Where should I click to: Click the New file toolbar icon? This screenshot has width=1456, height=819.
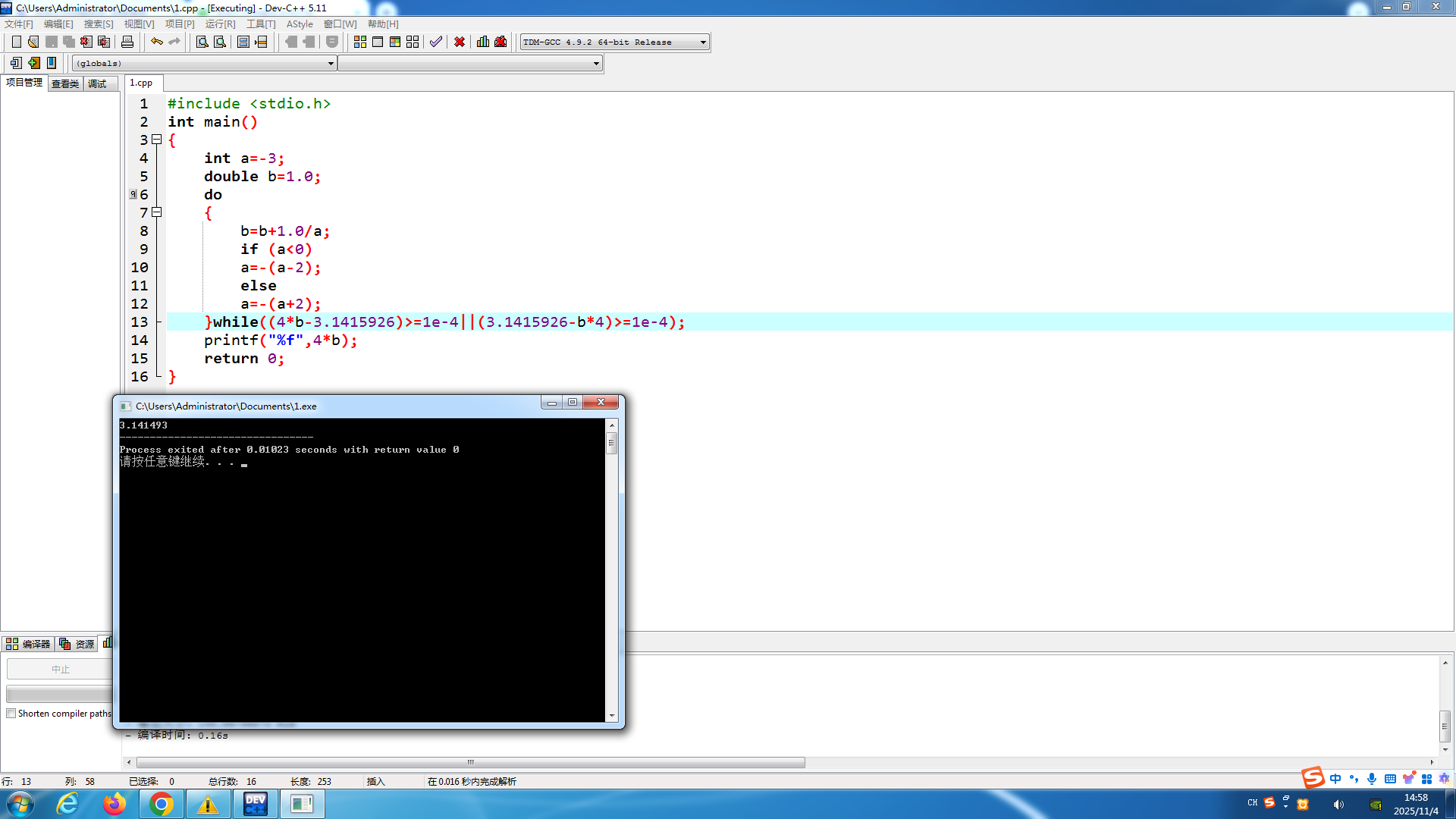pos(16,42)
